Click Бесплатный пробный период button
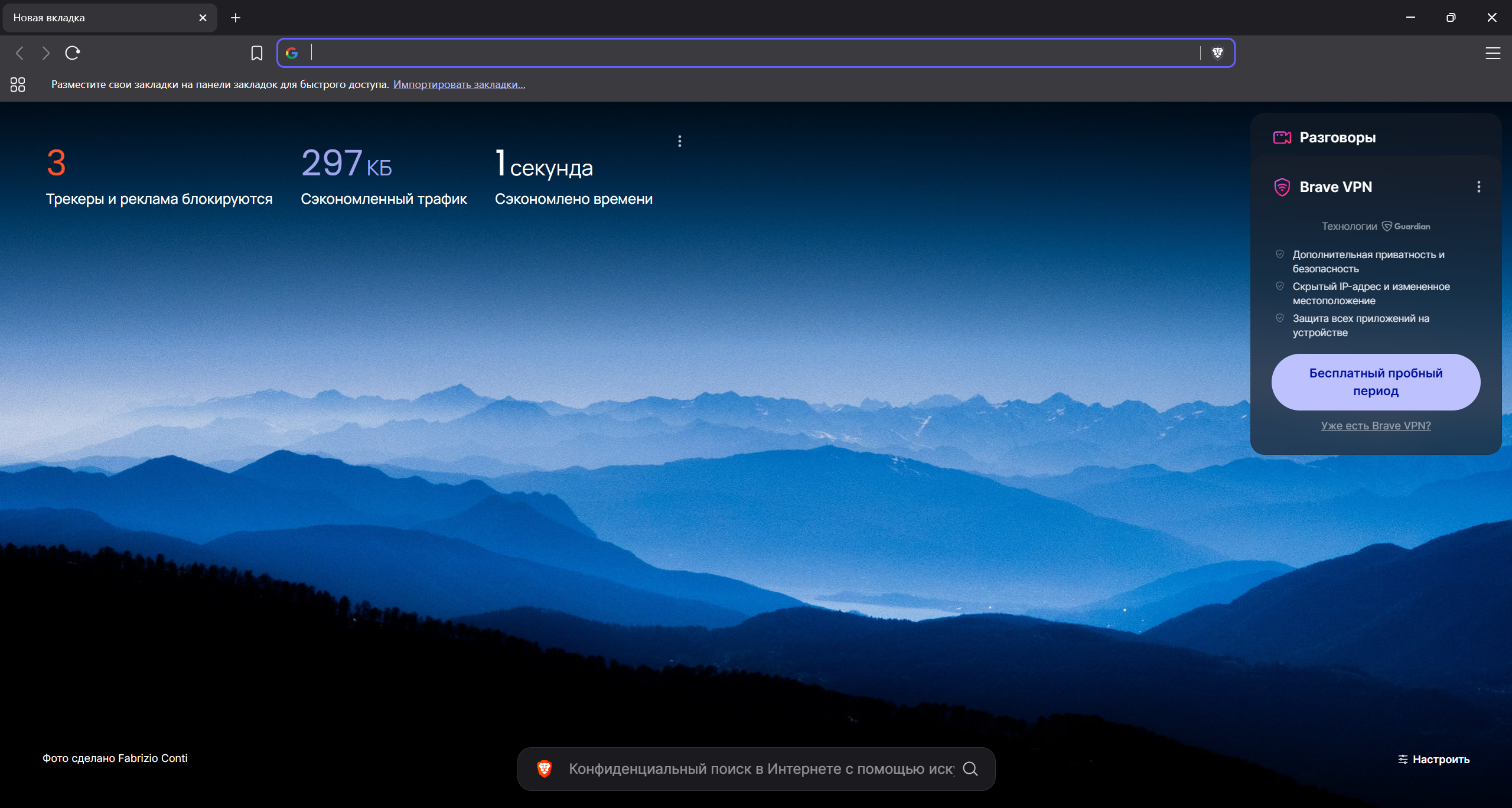Screen dimensions: 1512x808 [x=1376, y=382]
